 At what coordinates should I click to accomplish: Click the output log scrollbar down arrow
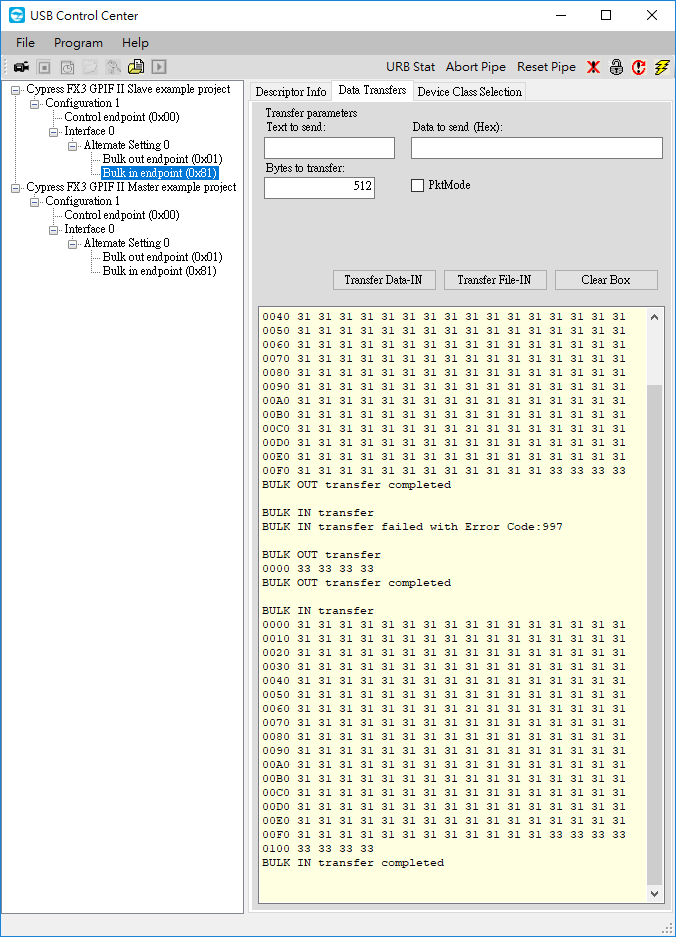[654, 893]
